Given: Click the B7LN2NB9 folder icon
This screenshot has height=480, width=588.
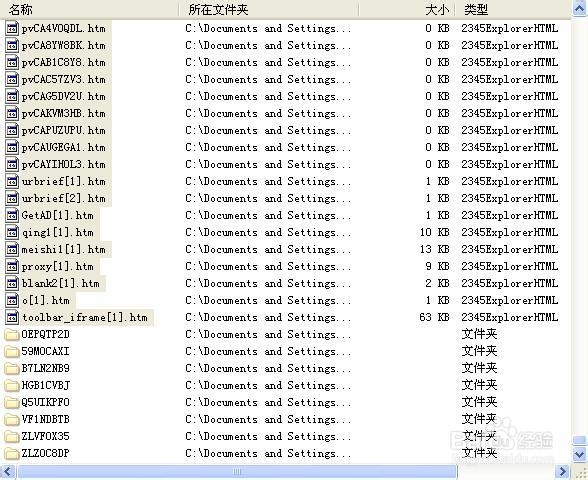Looking at the screenshot, I should [x=12, y=368].
